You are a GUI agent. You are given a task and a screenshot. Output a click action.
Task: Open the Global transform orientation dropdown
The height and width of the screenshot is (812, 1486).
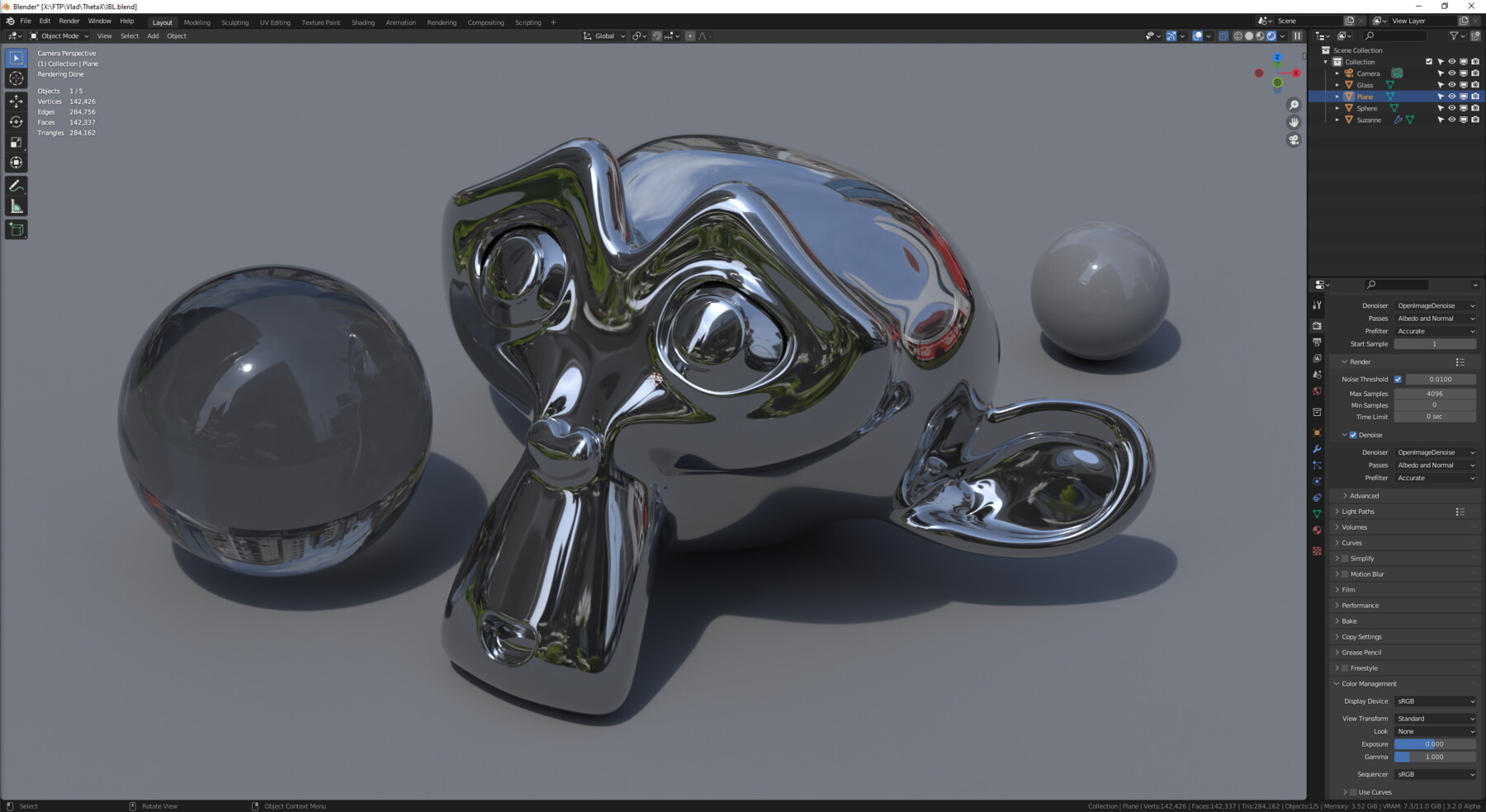pos(604,35)
